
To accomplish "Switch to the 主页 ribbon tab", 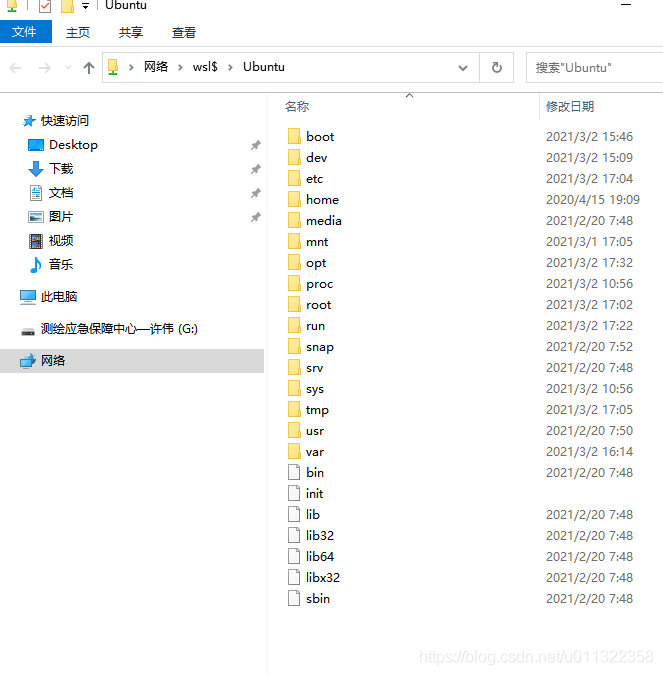I will point(78,32).
